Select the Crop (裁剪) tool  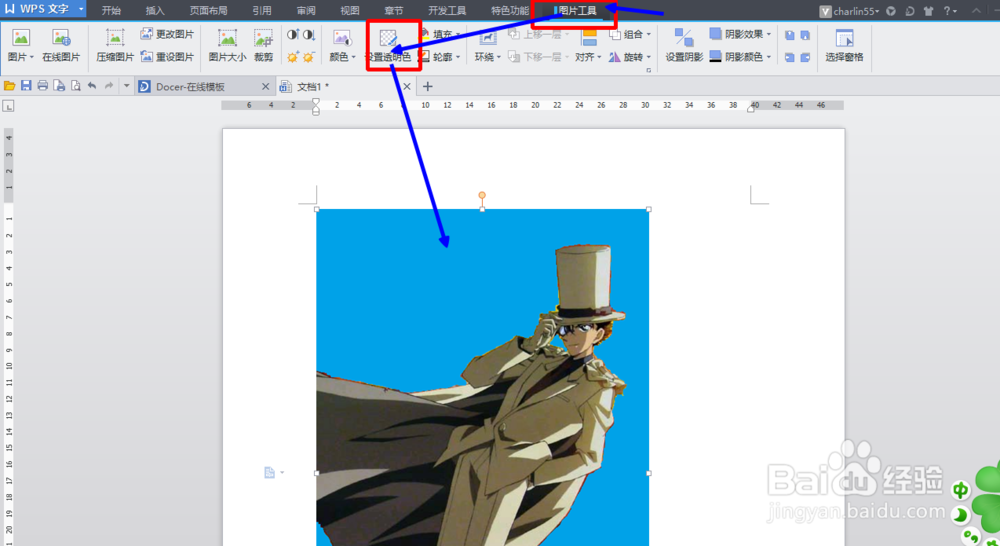[263, 46]
